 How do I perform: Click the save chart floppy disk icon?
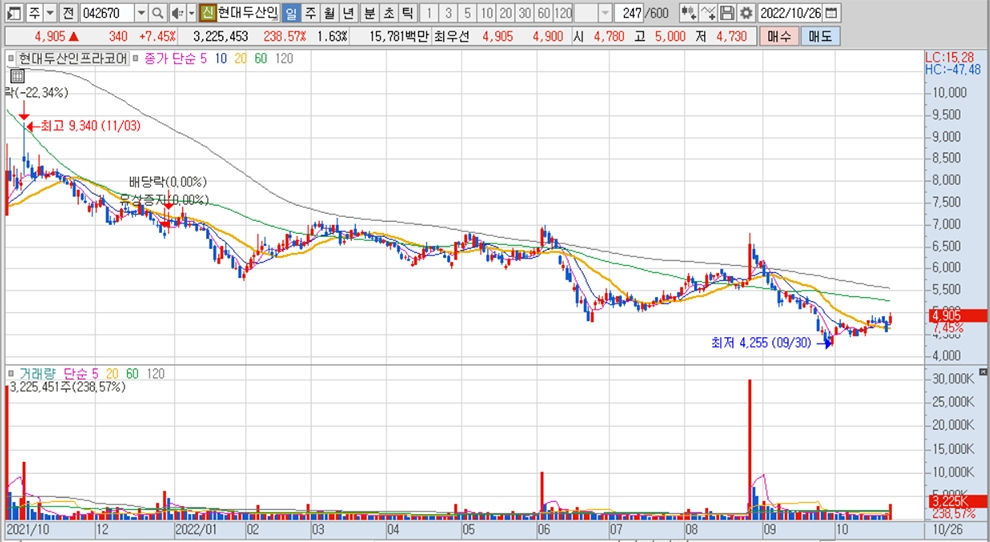coord(727,13)
